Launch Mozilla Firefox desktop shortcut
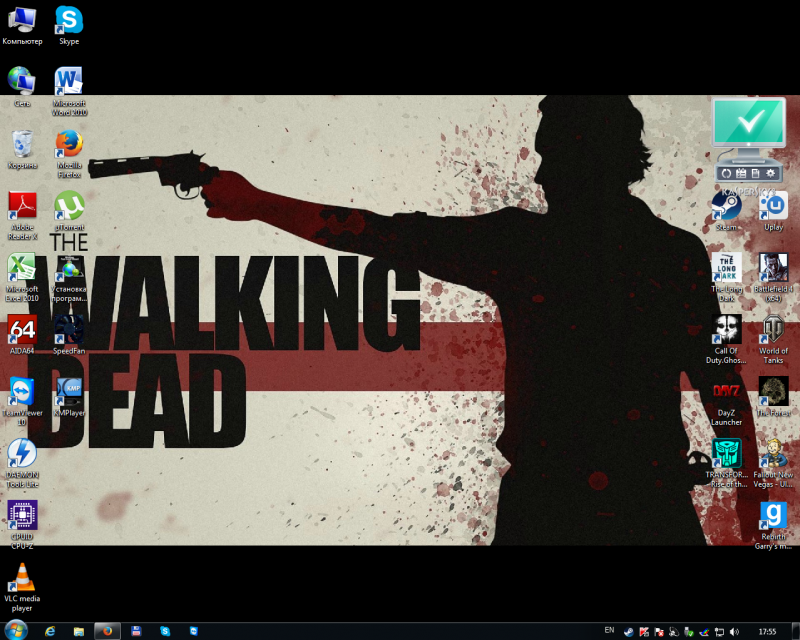Viewport: 800px width, 640px height. pos(69,154)
